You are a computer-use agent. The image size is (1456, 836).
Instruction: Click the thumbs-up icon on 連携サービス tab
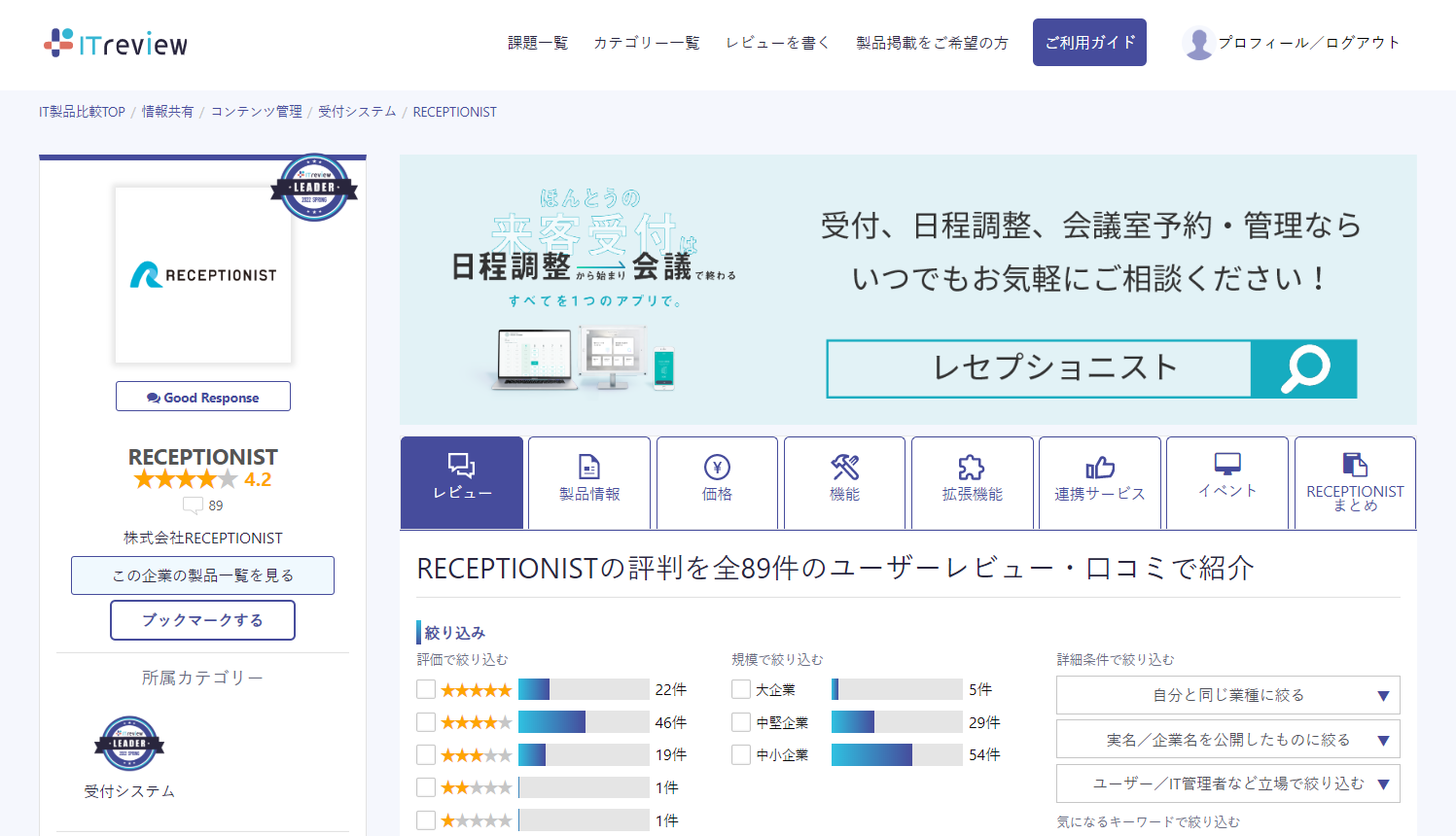(1100, 468)
